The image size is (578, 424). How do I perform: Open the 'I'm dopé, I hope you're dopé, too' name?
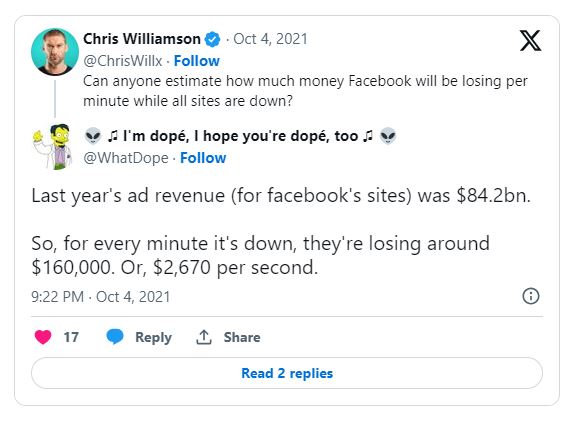point(240,136)
